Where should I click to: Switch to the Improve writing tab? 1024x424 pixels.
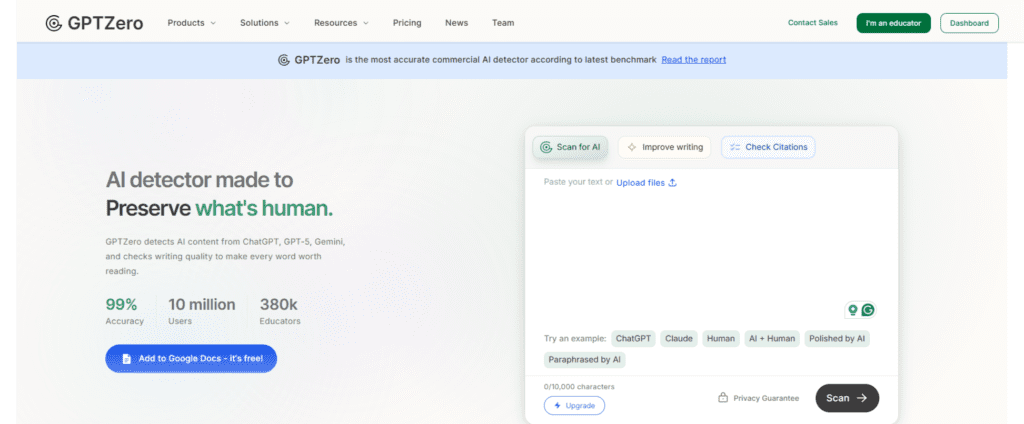(x=663, y=147)
